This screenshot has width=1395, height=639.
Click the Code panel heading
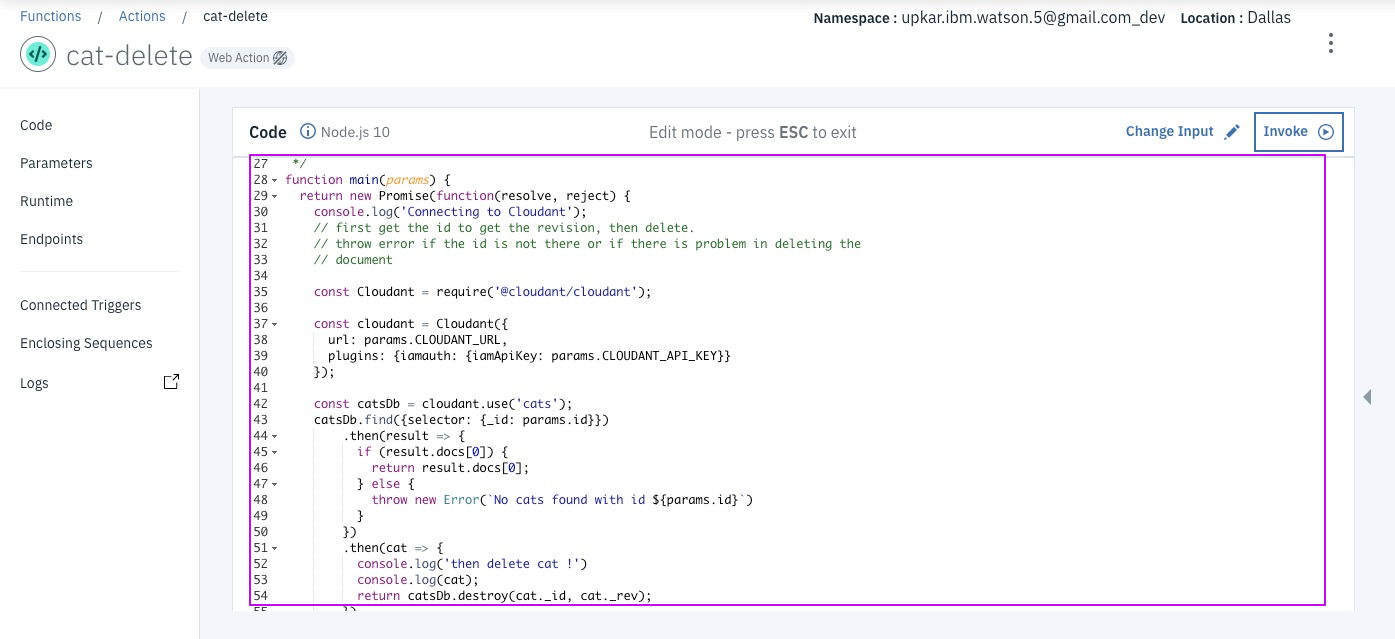pos(268,132)
